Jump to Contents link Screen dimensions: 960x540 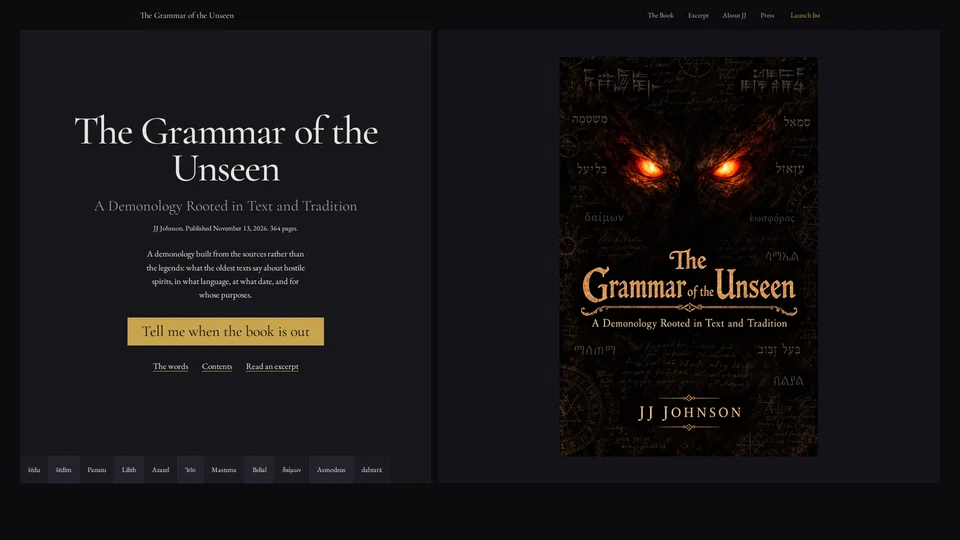217,366
